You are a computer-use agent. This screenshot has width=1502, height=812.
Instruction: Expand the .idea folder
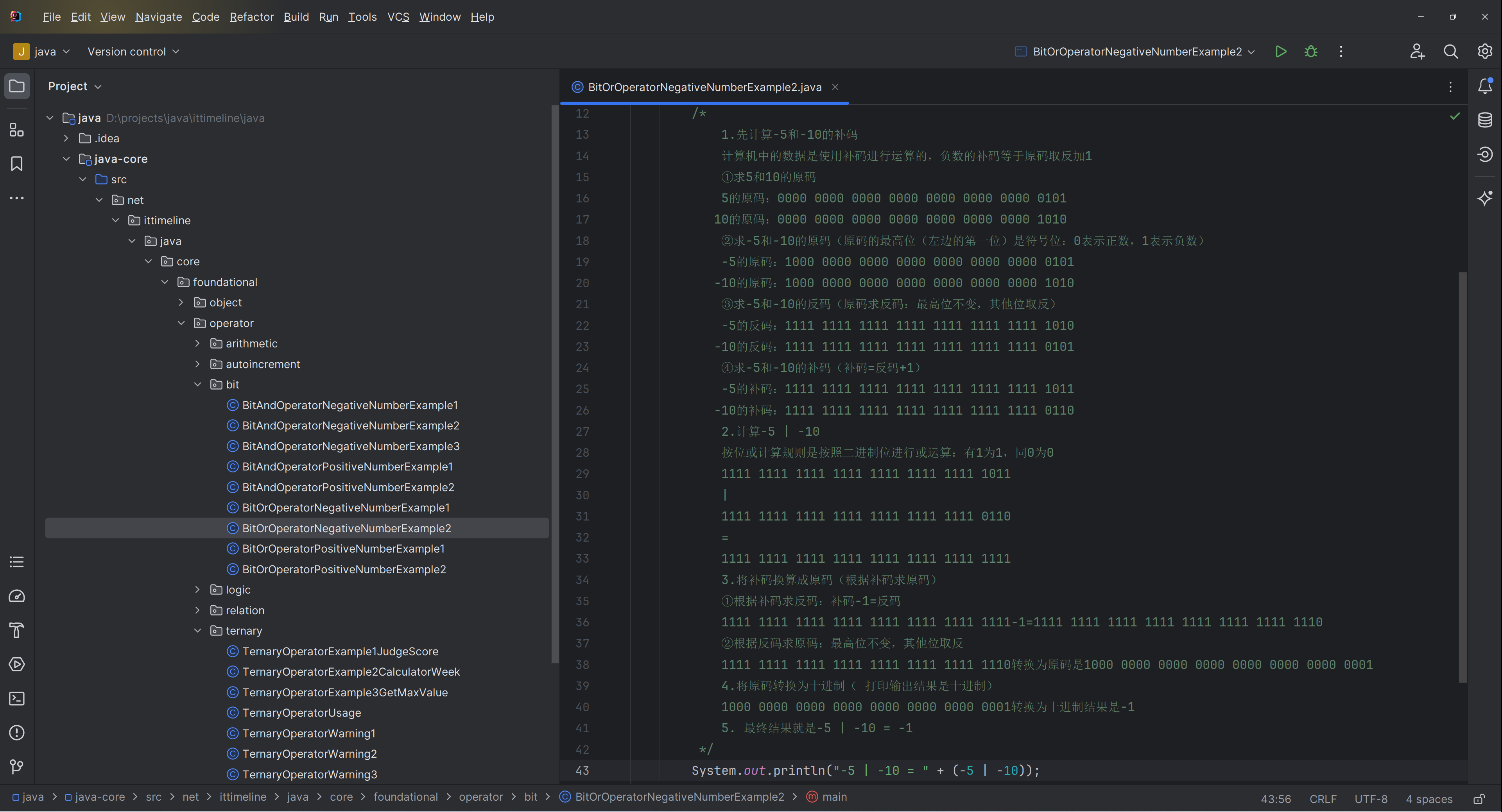tap(66, 138)
